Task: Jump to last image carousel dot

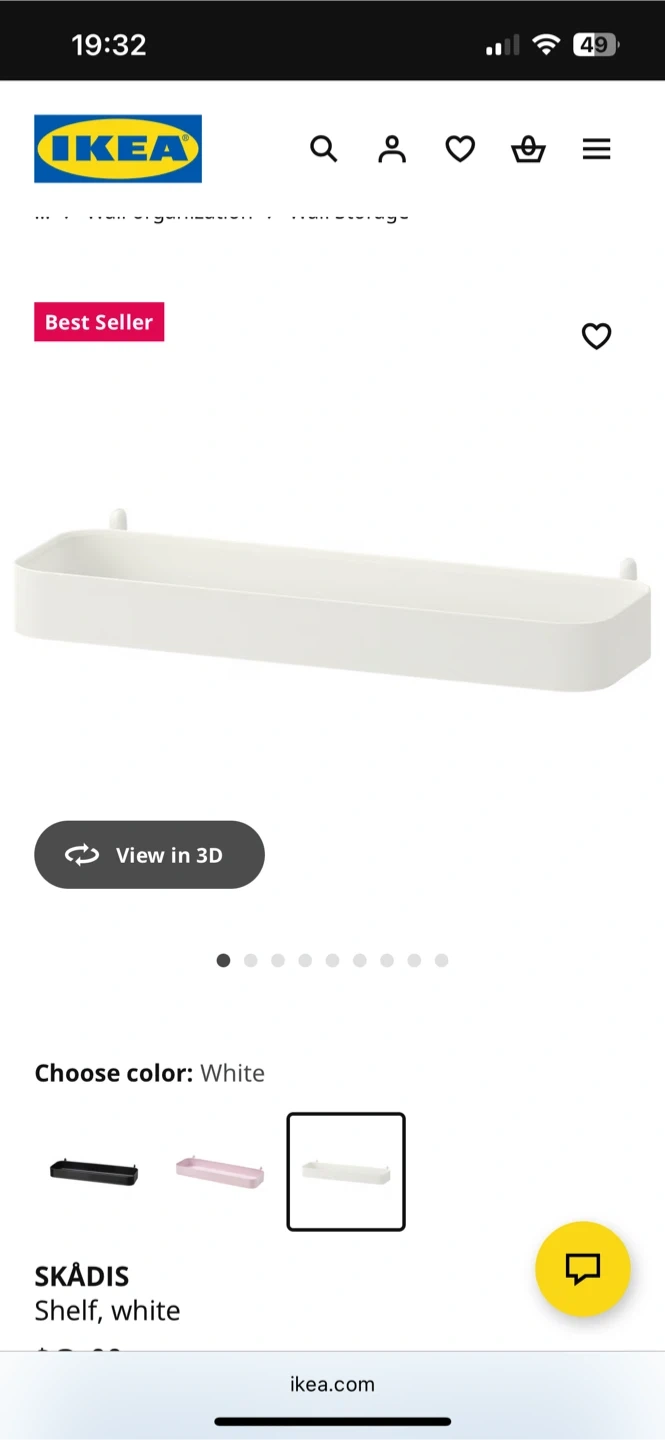Action: pos(441,960)
